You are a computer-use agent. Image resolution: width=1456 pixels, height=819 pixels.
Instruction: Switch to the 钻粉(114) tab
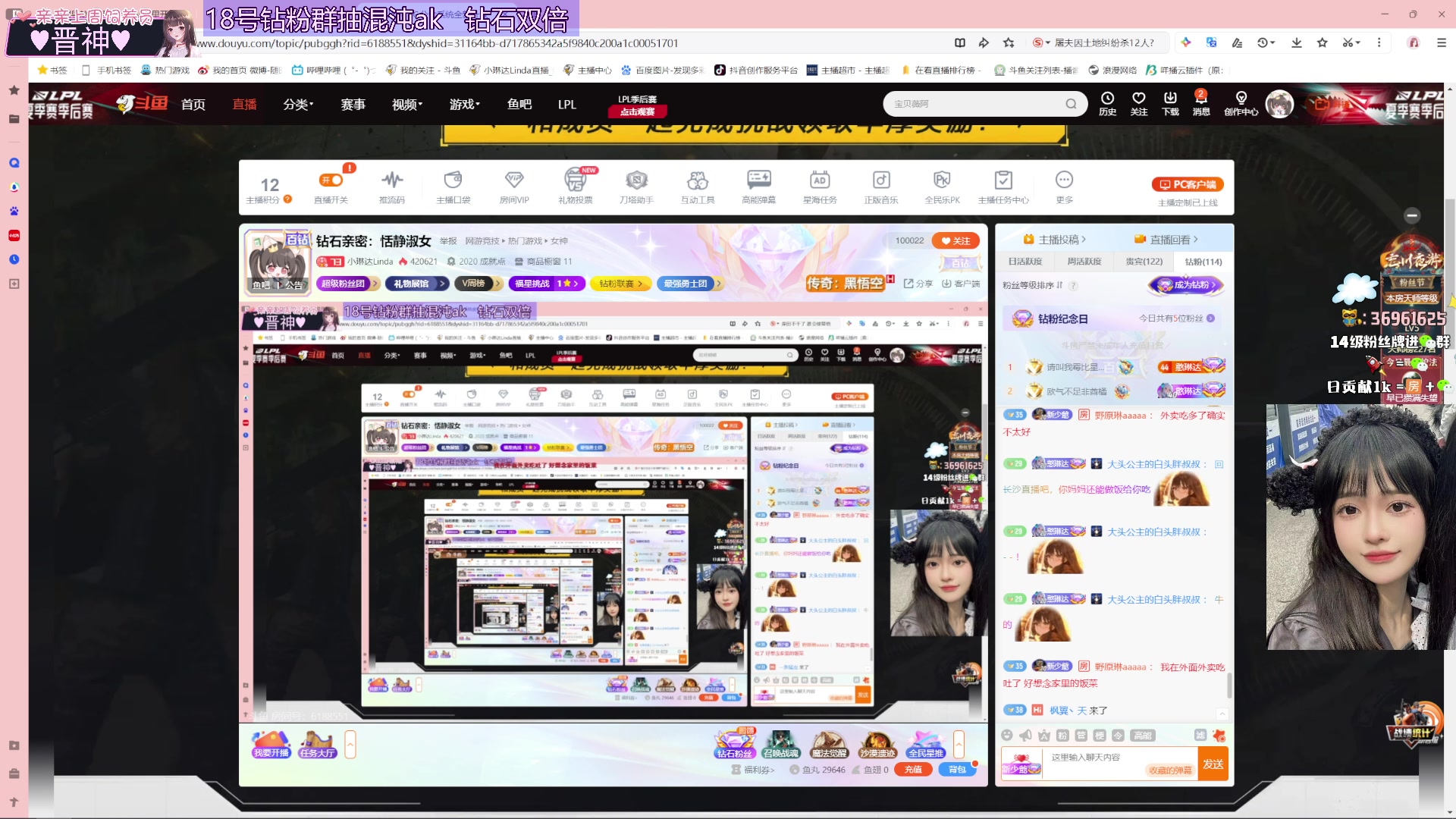1203,262
